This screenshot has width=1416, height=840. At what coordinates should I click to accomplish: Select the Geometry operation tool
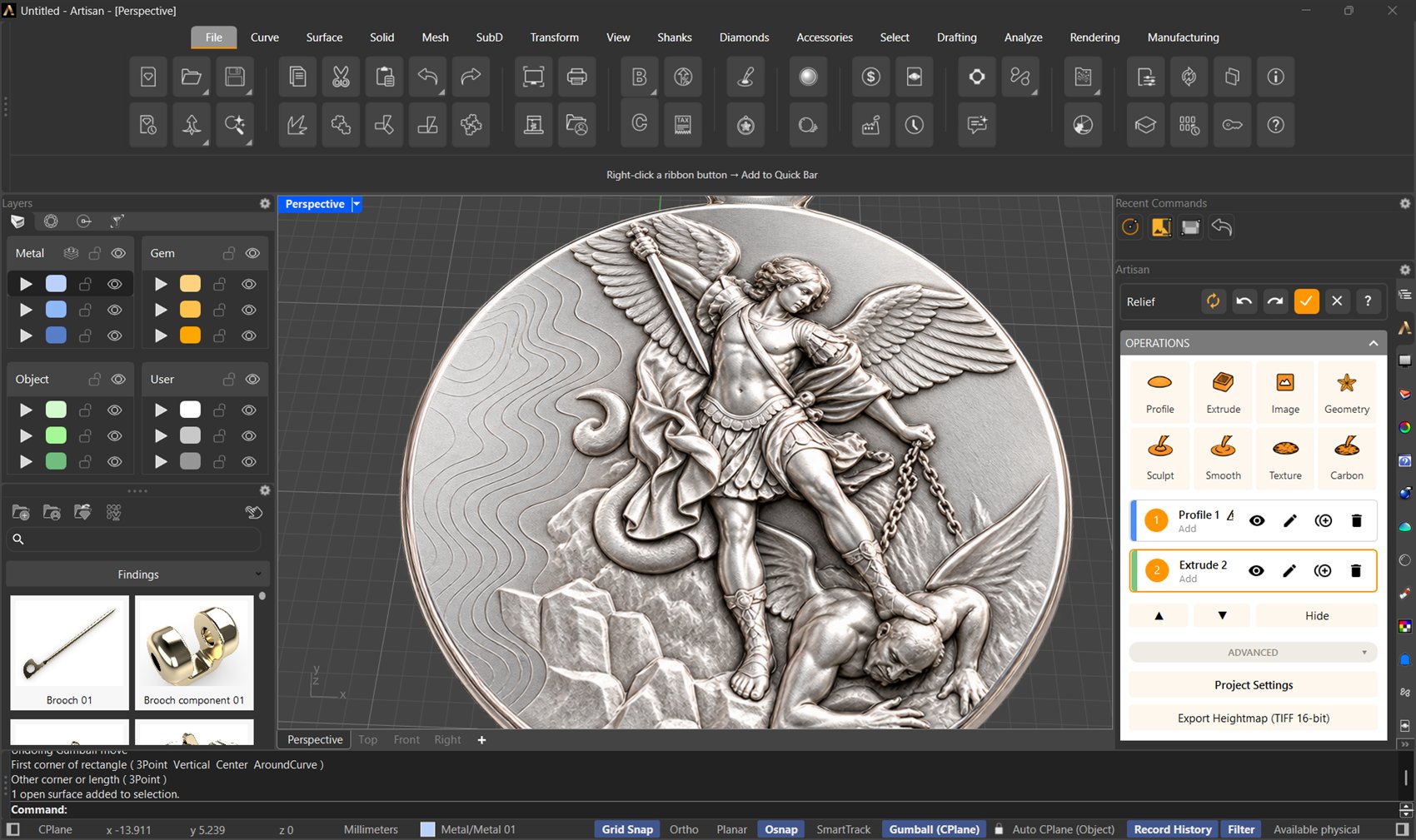coord(1347,393)
